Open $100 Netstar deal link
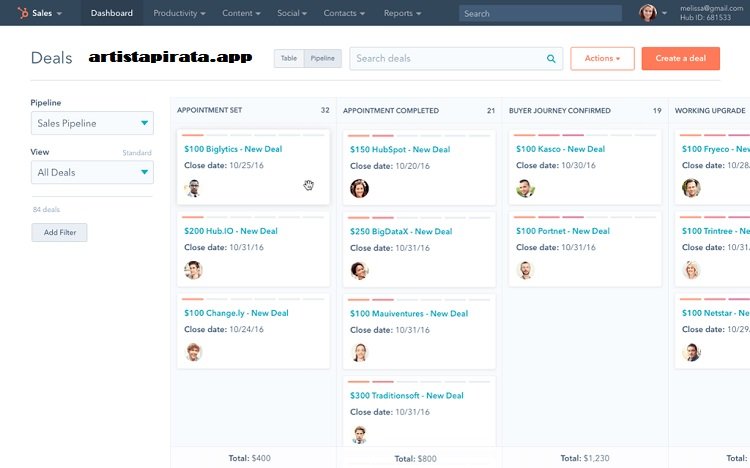This screenshot has width=750, height=468. click(716, 313)
